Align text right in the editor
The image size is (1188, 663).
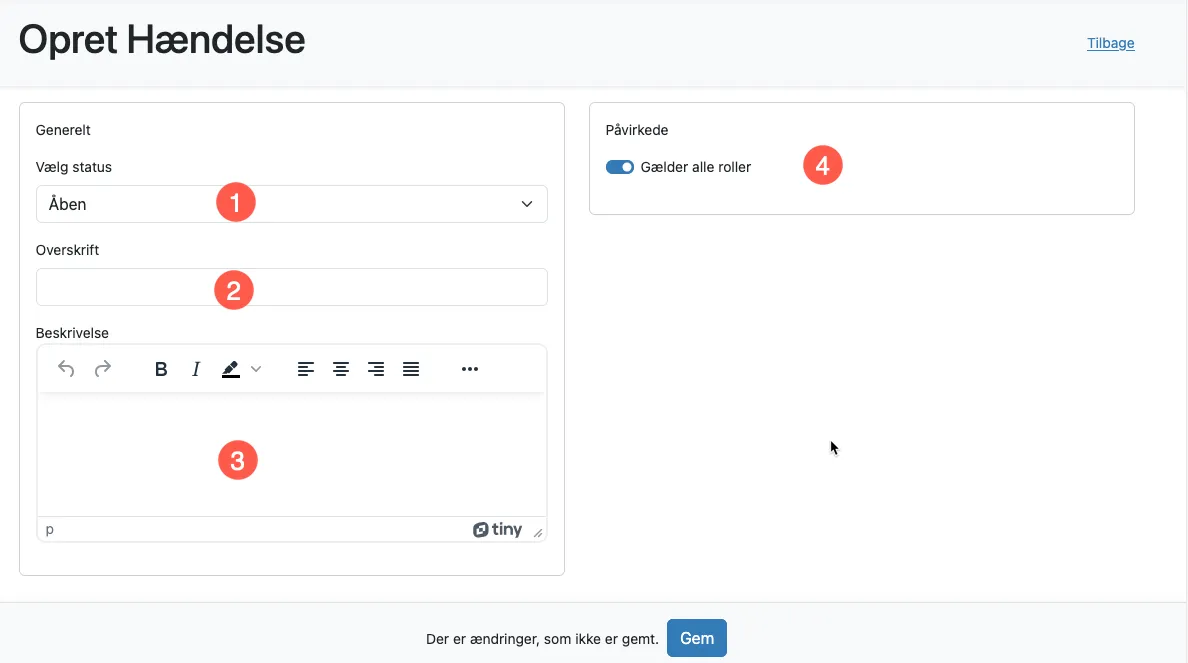pyautogui.click(x=376, y=369)
